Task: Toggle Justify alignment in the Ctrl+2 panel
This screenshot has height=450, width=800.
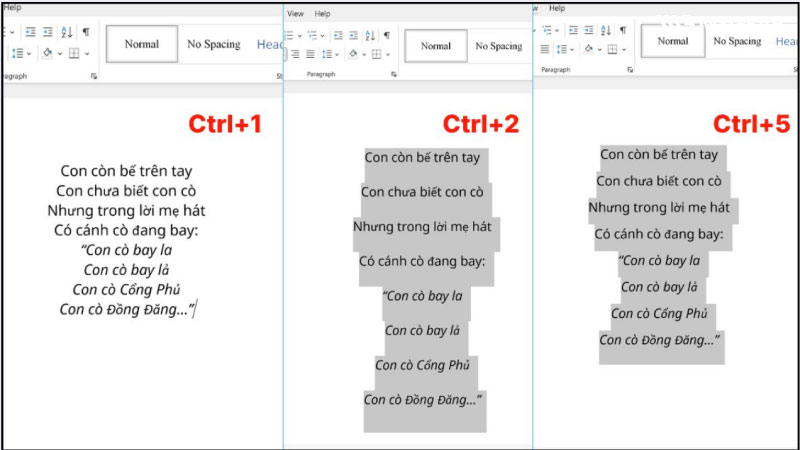Action: pos(310,54)
